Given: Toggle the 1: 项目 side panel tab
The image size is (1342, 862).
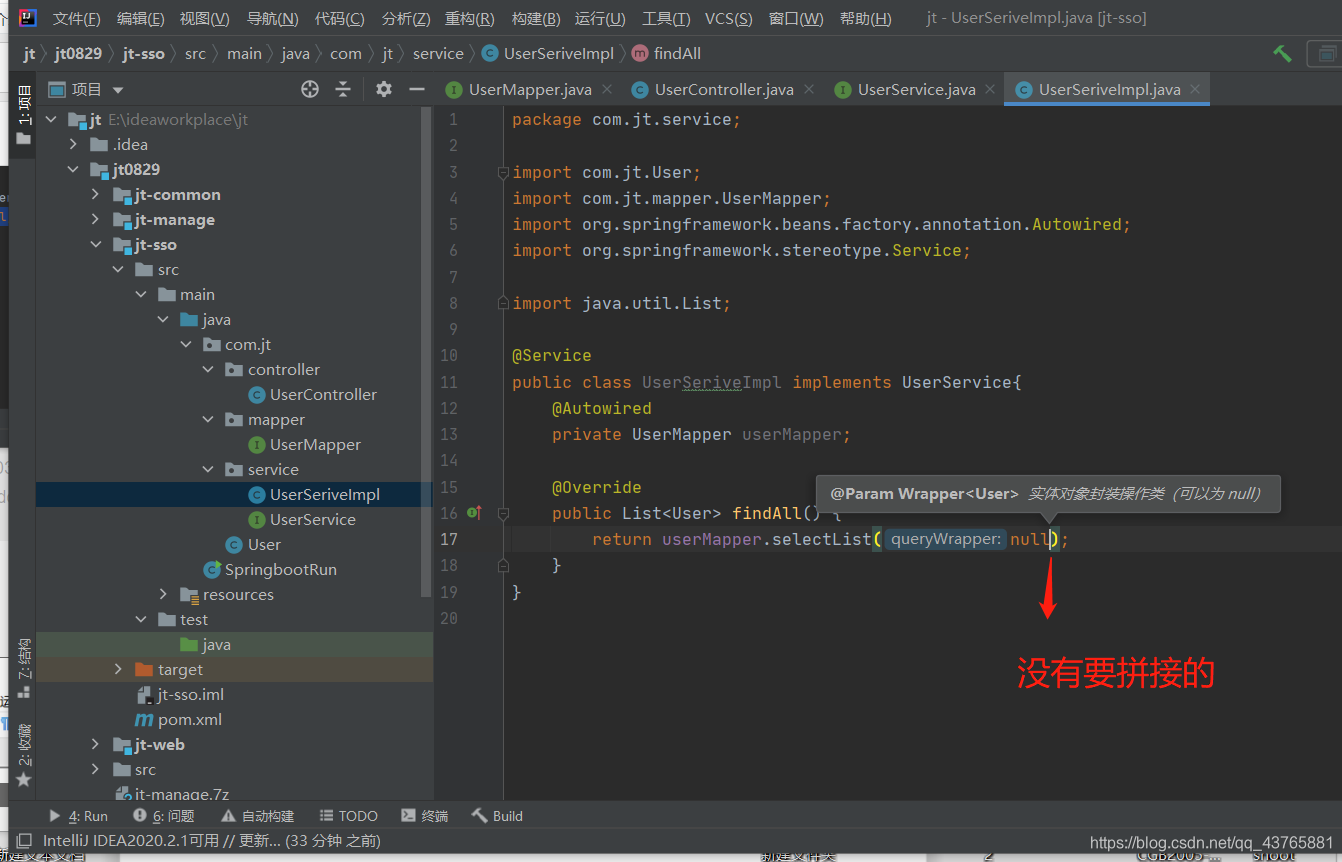Looking at the screenshot, I should tap(24, 114).
